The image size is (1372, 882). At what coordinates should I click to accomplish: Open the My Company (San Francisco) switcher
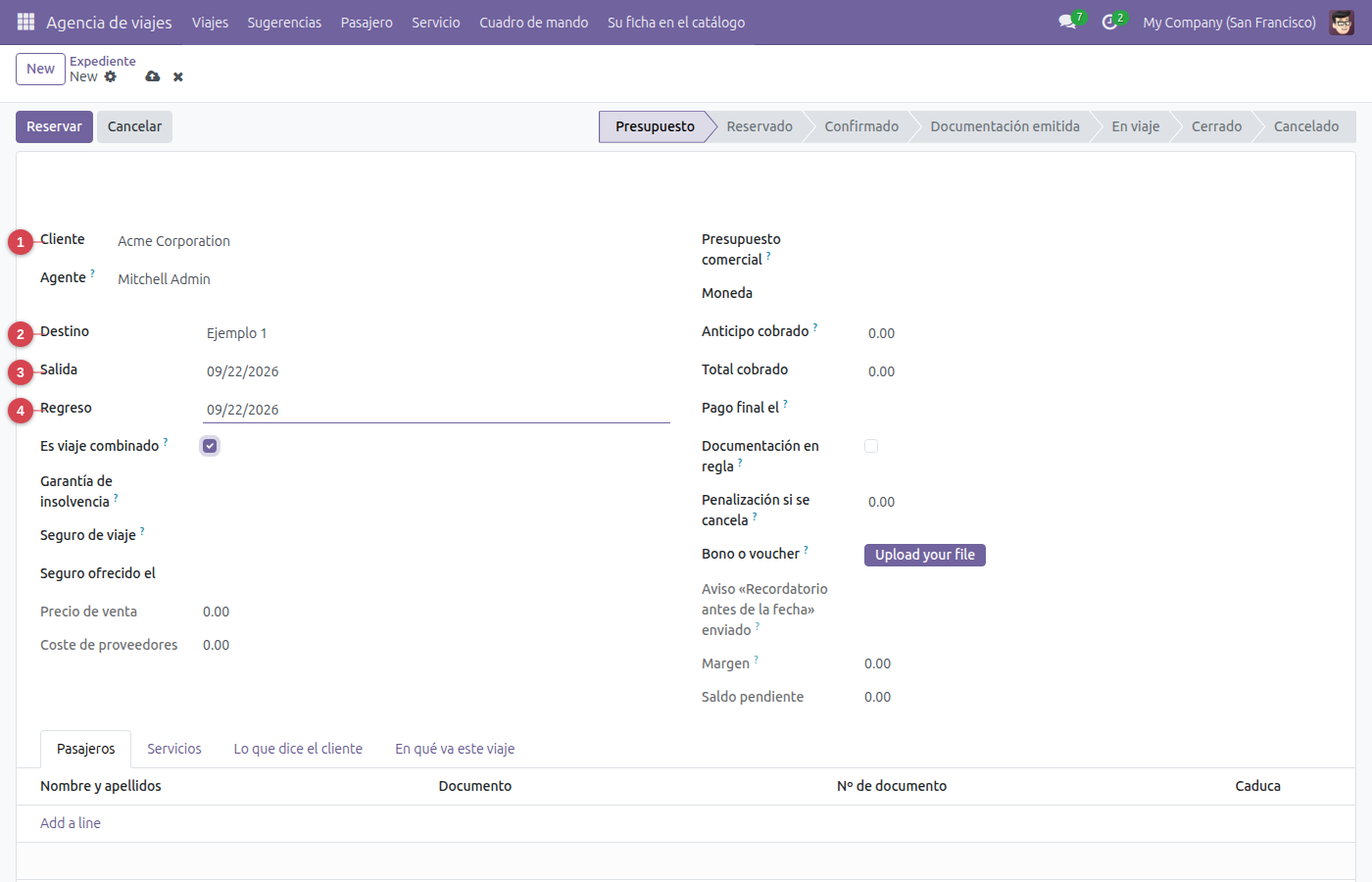coord(1229,22)
